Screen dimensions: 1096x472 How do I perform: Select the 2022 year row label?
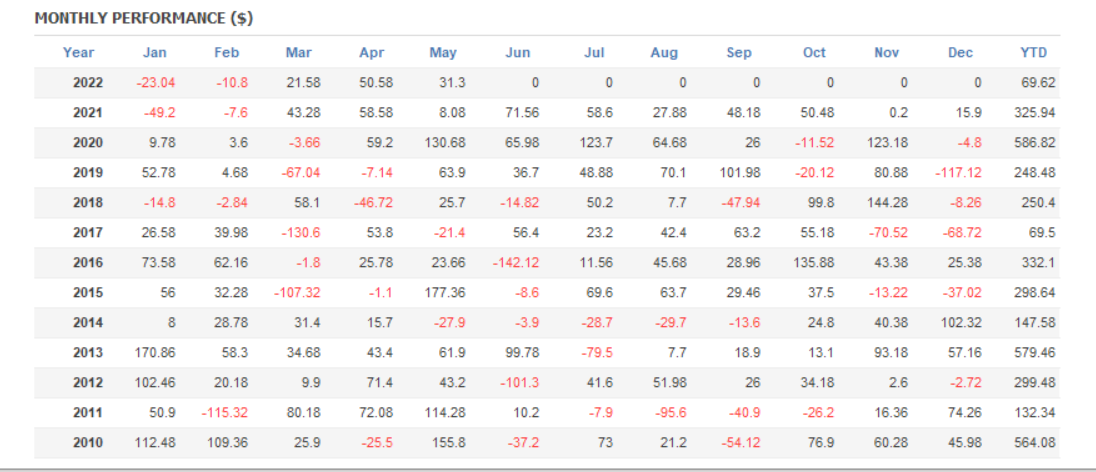pyautogui.click(x=88, y=83)
